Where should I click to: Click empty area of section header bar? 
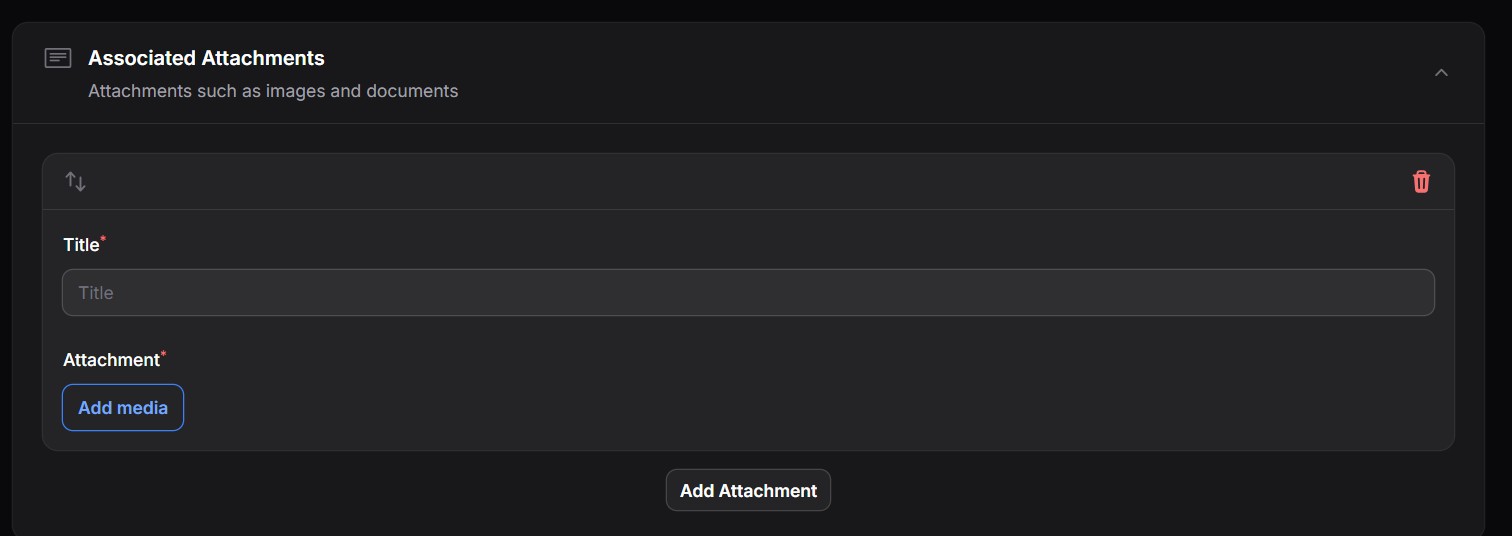[x=900, y=73]
